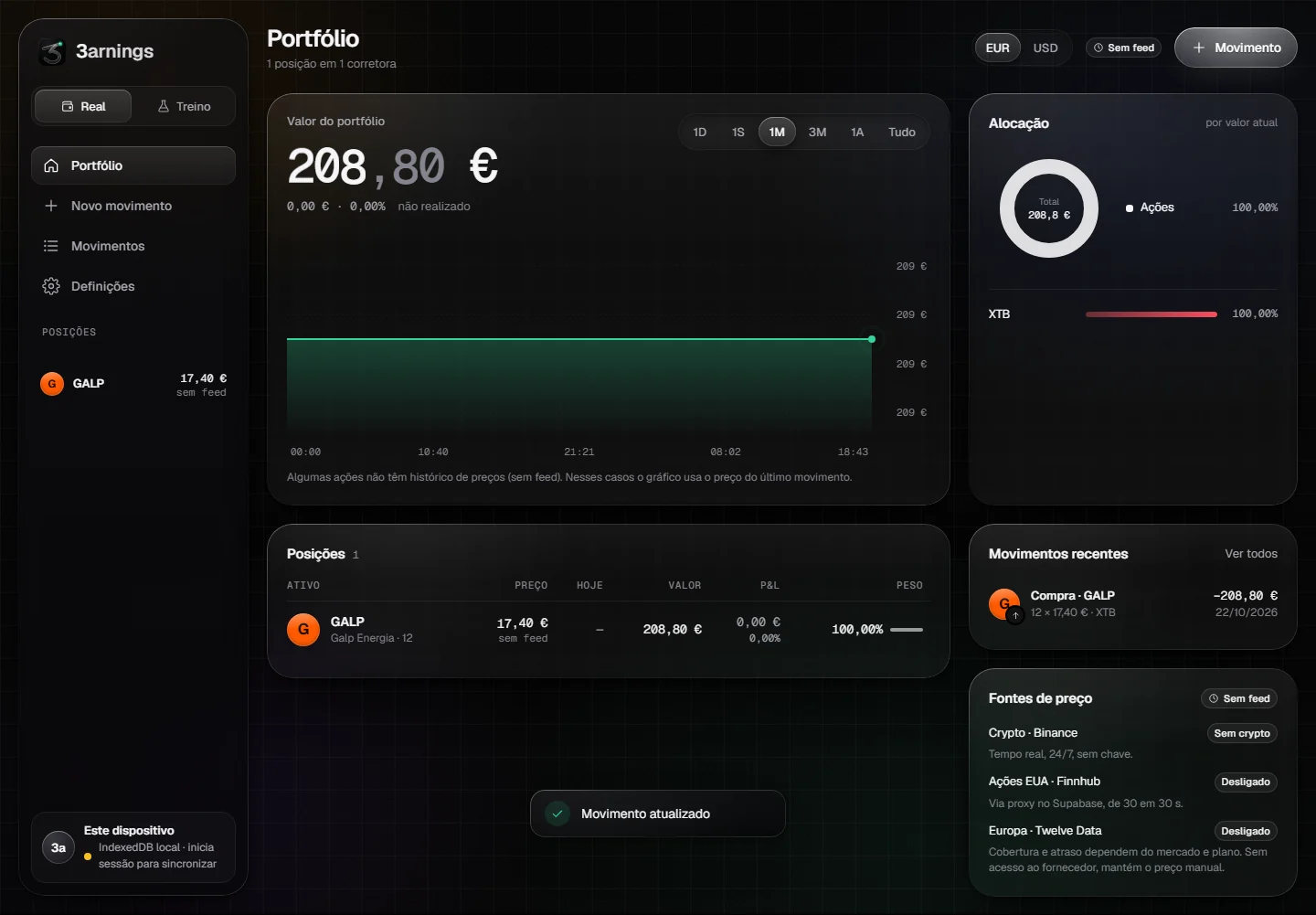This screenshot has height=915, width=1316.
Task: Open Portfólio in the sidebar
Action: 133,165
